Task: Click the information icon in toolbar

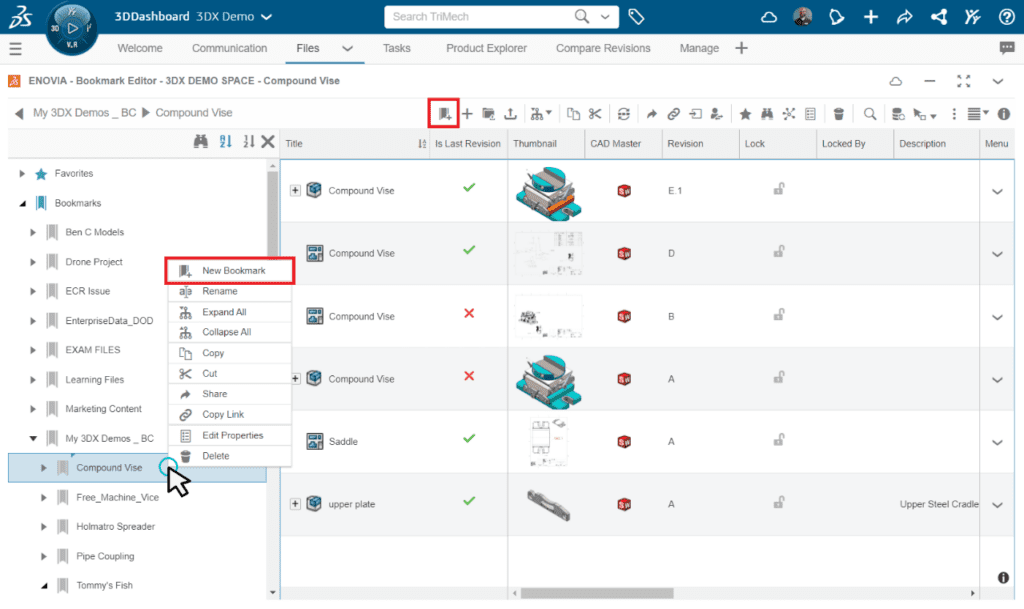Action: coord(1004,114)
